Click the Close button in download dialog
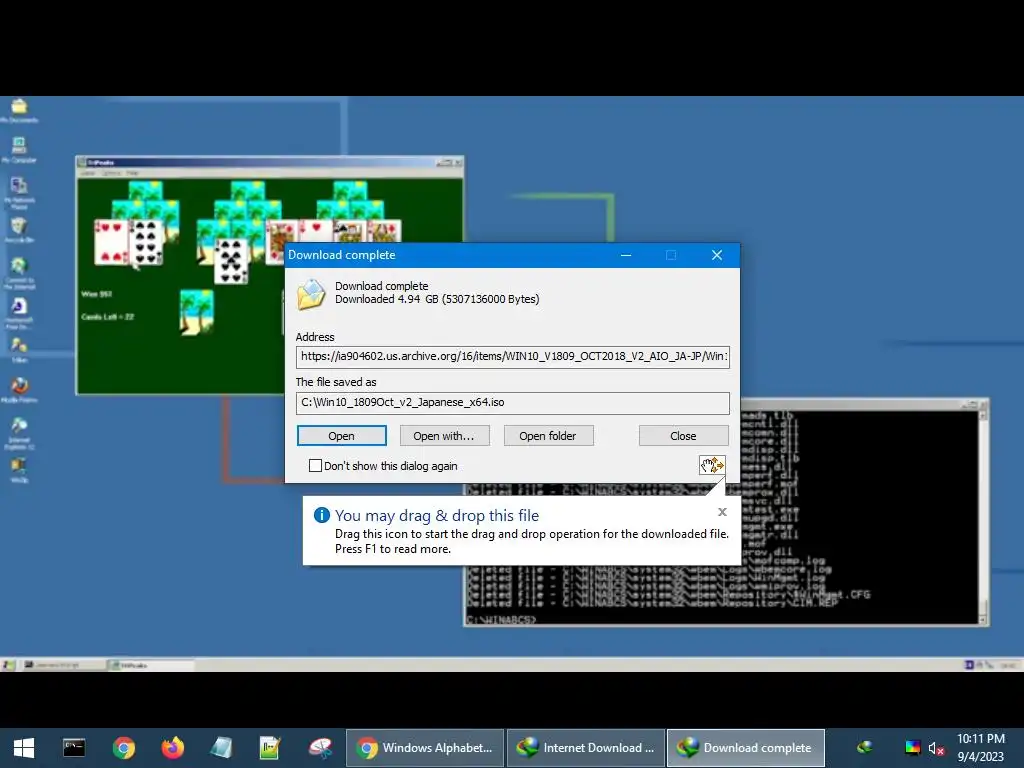Viewport: 1024px width, 768px height. [683, 436]
